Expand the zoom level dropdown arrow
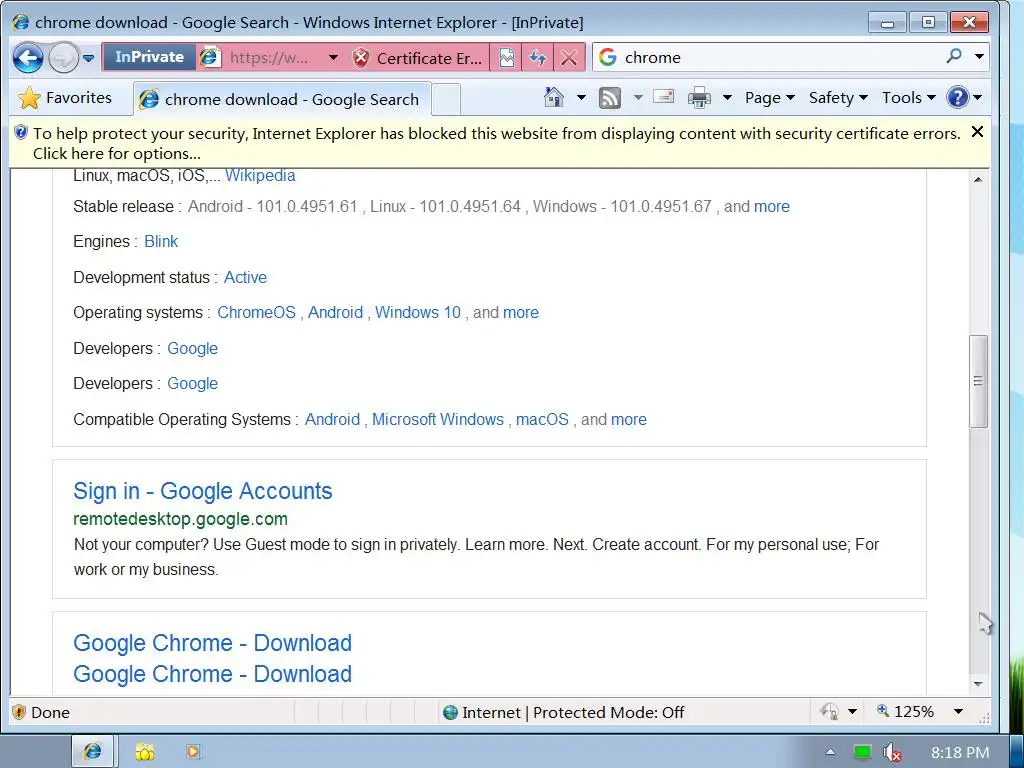Image resolution: width=1024 pixels, height=768 pixels. point(958,711)
